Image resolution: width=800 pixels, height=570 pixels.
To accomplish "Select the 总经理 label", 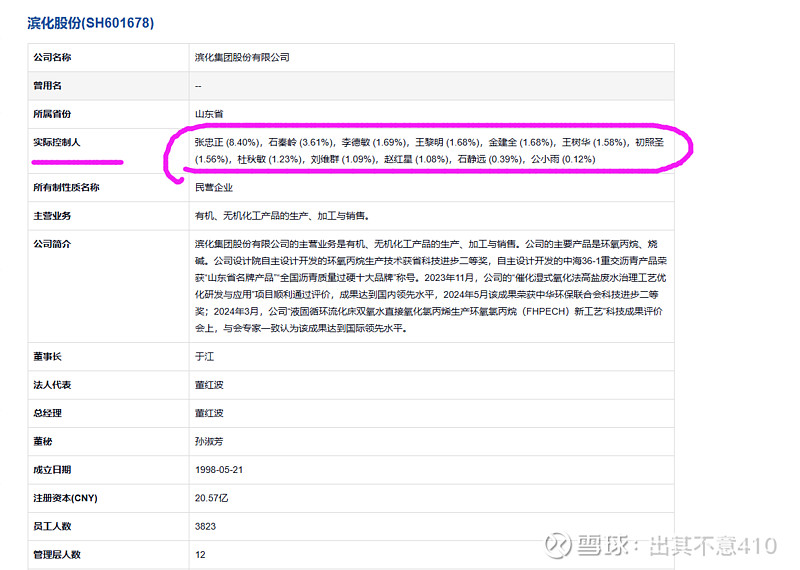I will 47,413.
